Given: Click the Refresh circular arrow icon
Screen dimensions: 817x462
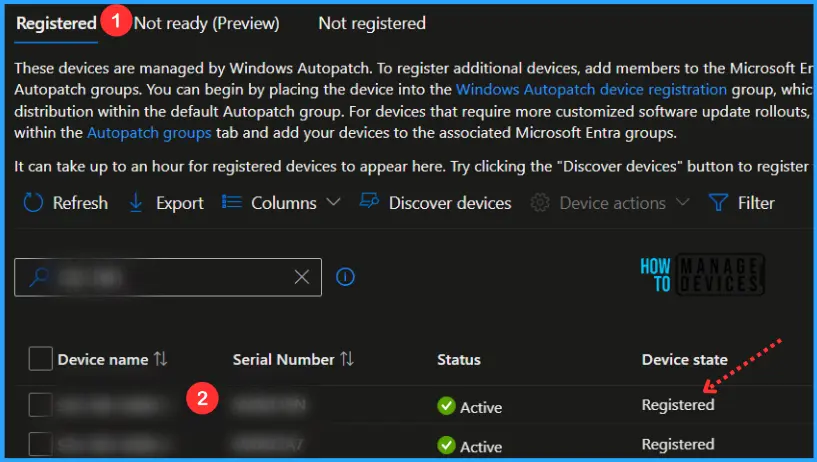Looking at the screenshot, I should click(33, 203).
